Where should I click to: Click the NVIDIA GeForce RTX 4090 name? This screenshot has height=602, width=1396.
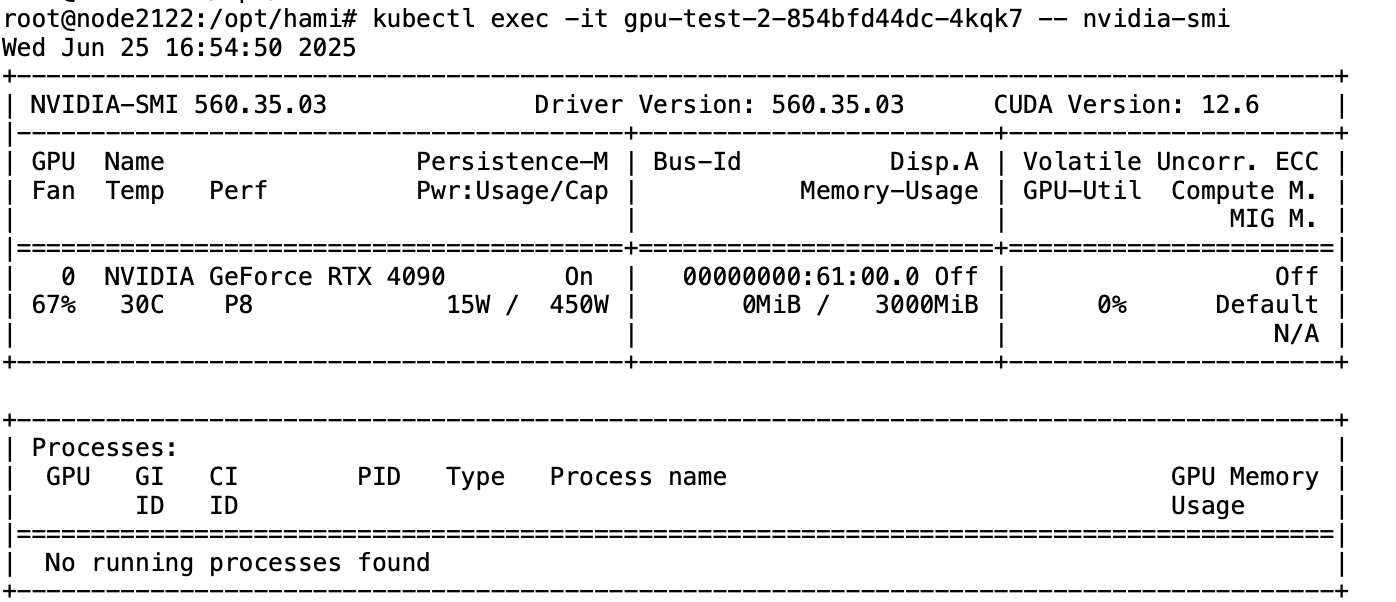275,276
